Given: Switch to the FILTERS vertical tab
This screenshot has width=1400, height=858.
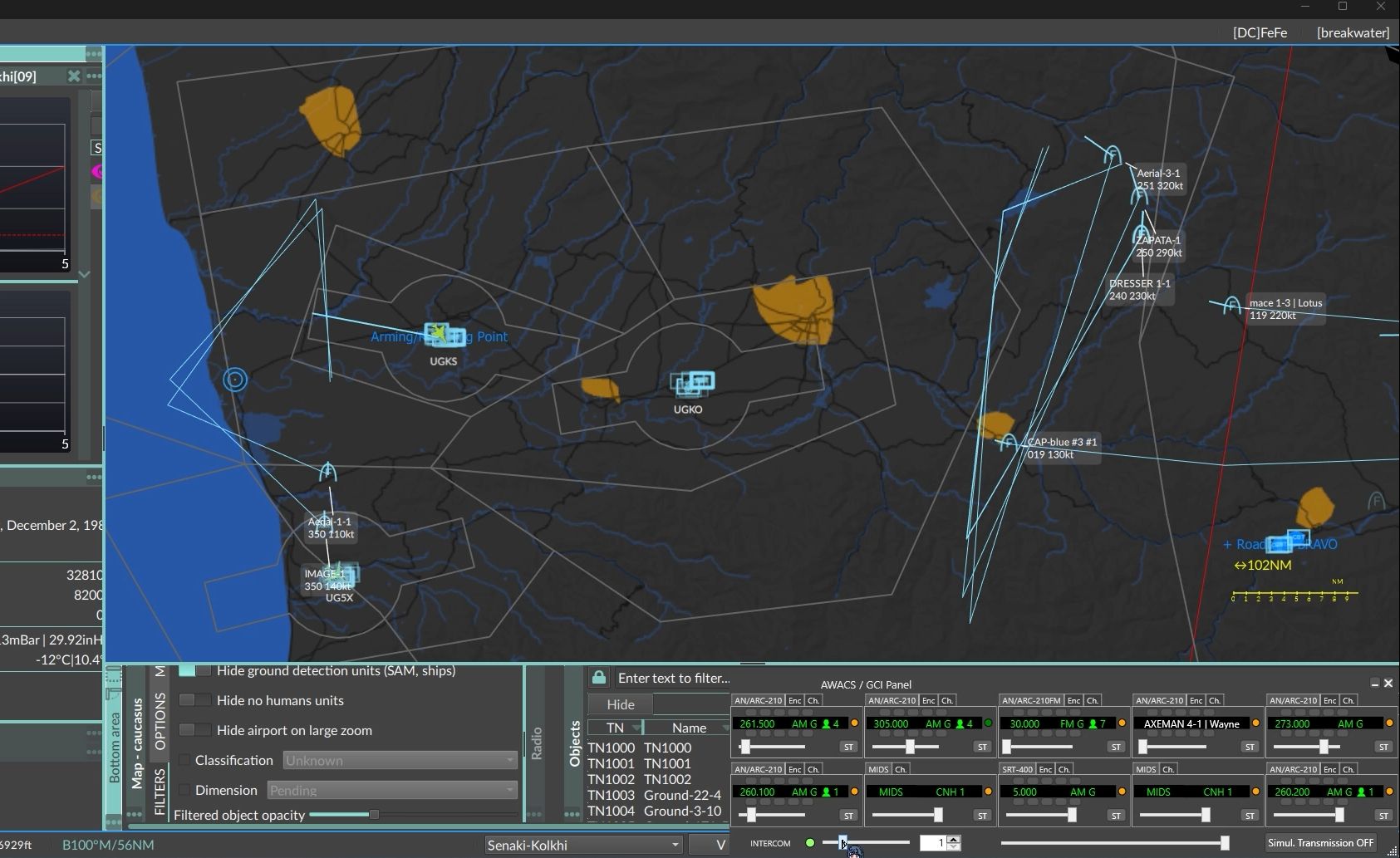Looking at the screenshot, I should pos(160,791).
